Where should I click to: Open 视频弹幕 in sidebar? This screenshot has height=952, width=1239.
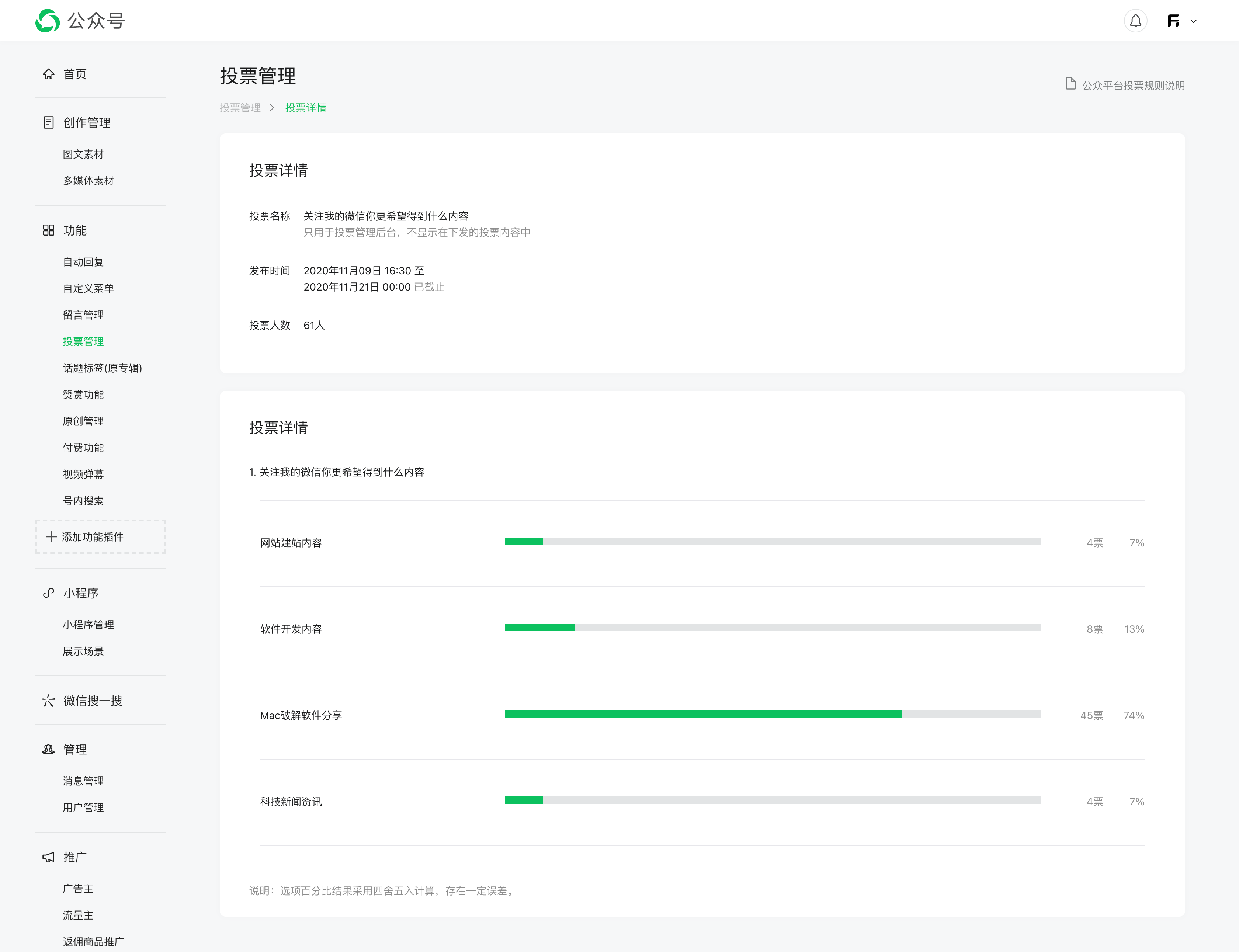[83, 474]
